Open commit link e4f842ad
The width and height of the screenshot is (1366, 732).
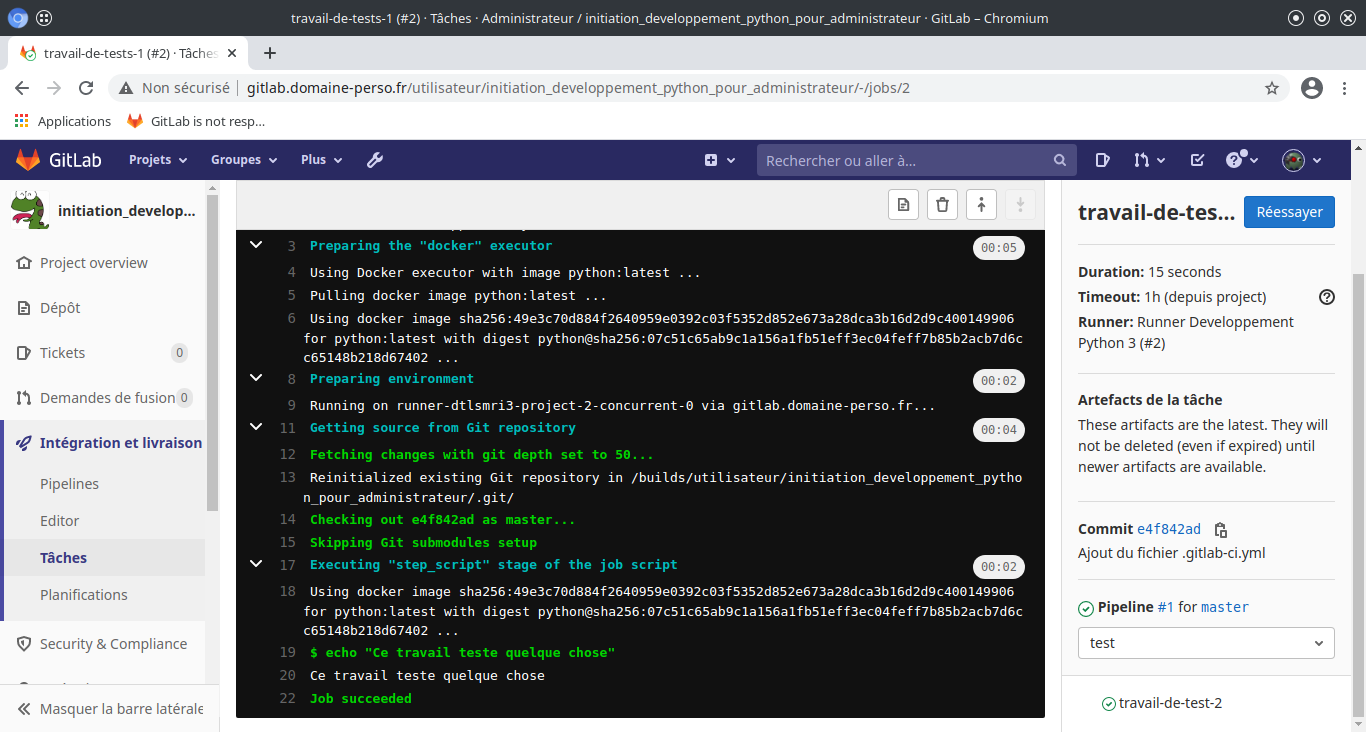(x=1168, y=530)
